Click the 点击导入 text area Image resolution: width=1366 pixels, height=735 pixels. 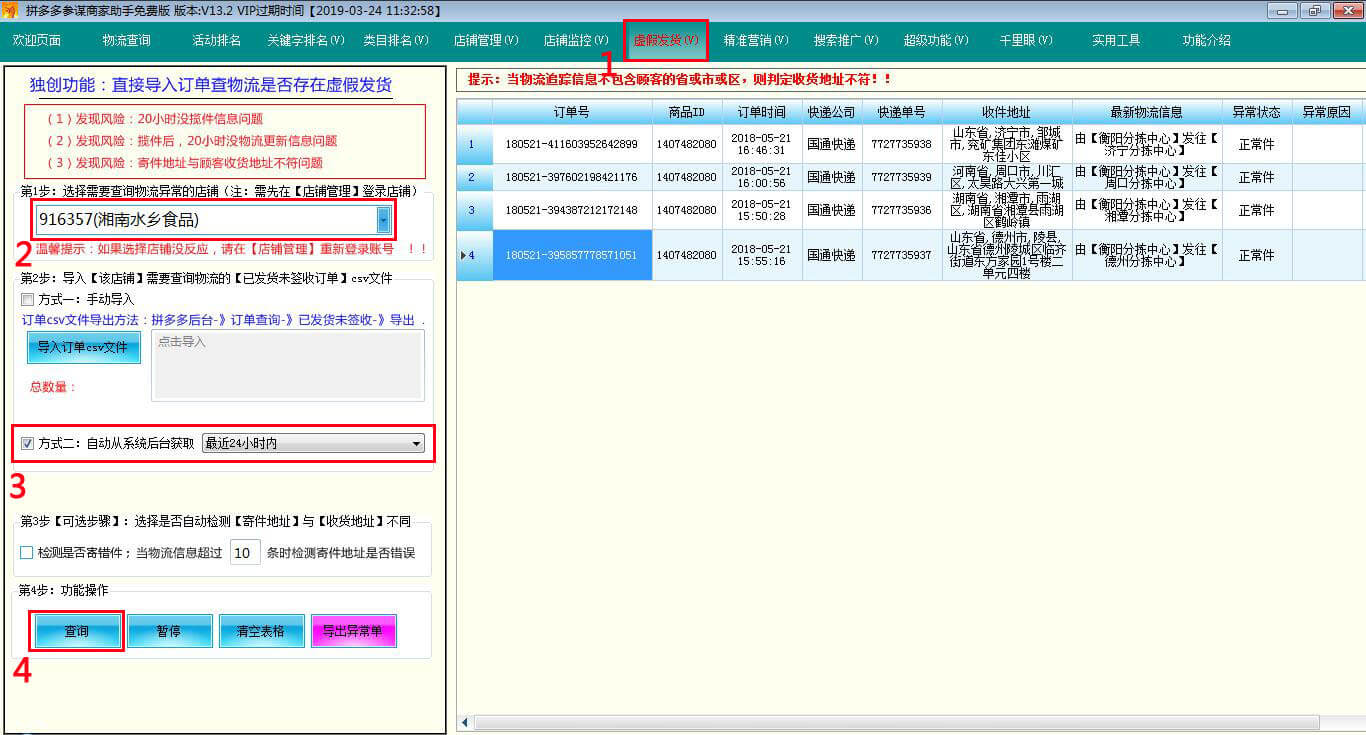pos(288,365)
